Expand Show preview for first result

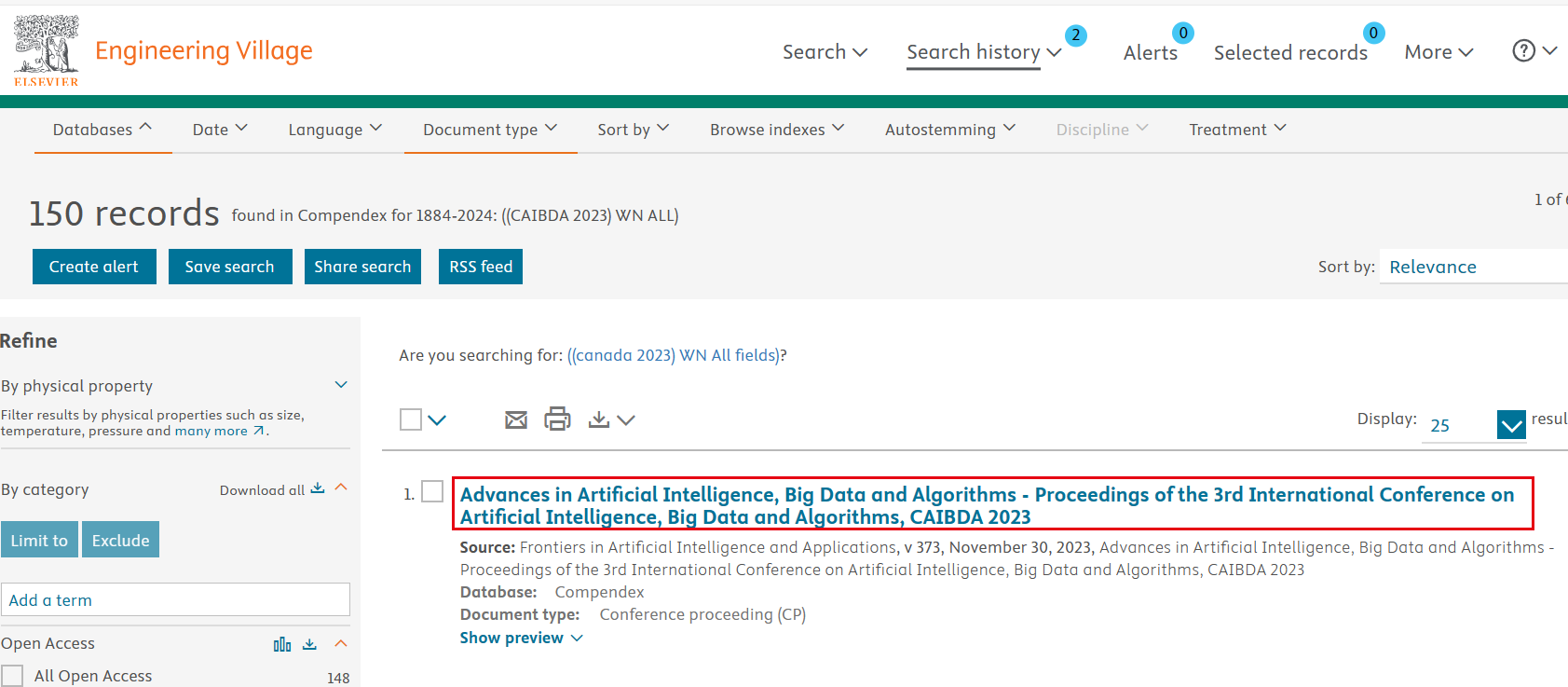[522, 638]
